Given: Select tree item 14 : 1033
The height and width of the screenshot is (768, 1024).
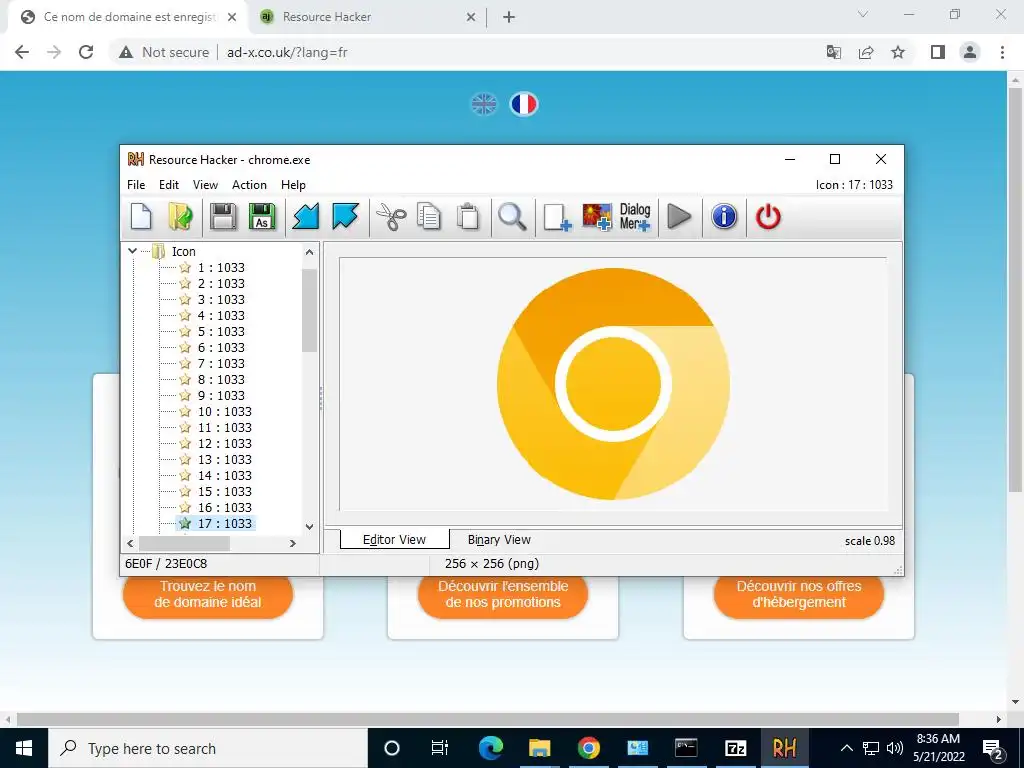Looking at the screenshot, I should click(x=224, y=475).
